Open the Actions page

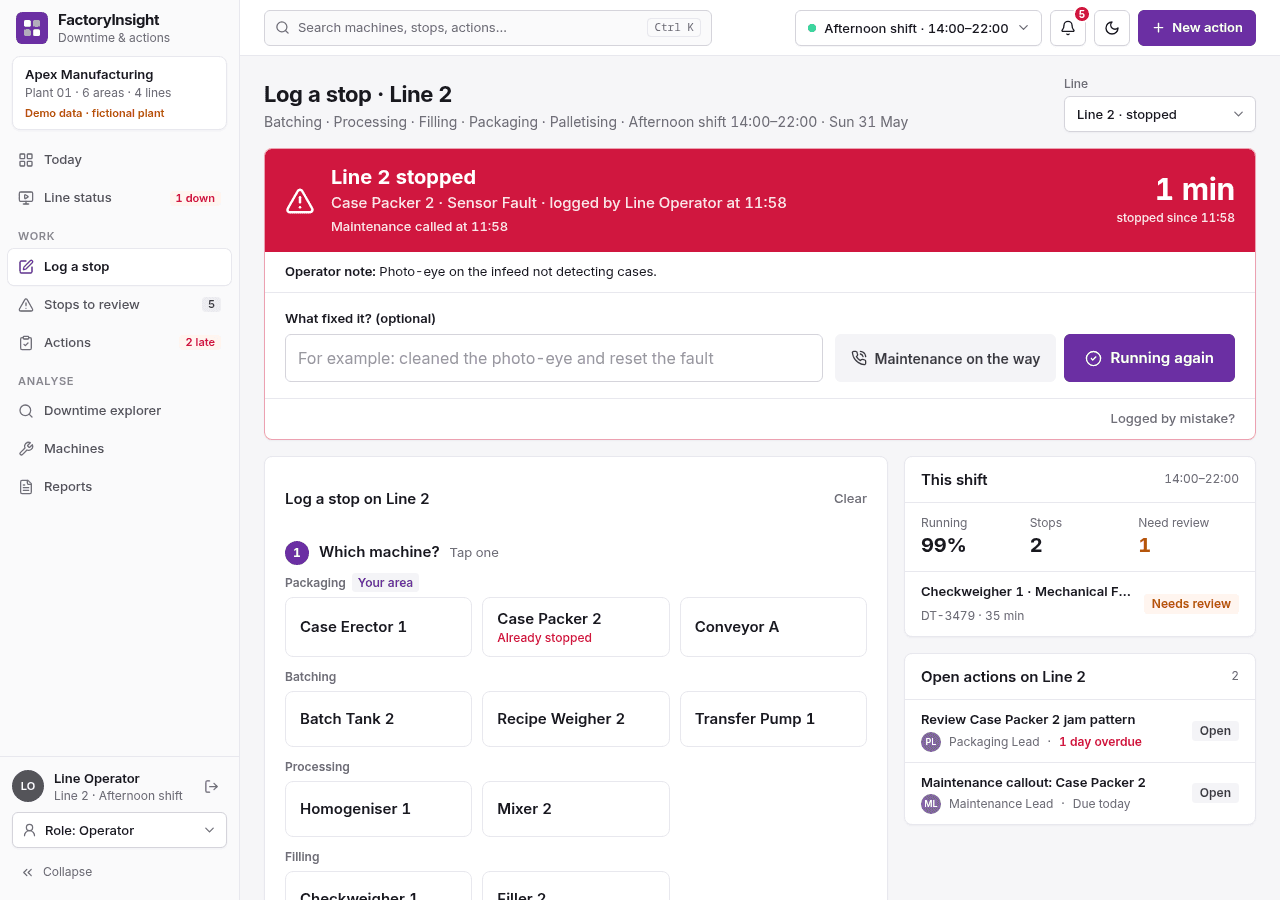click(119, 343)
